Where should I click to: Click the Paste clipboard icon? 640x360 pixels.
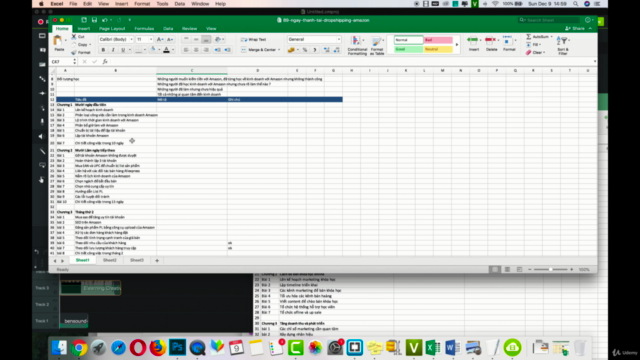[58, 41]
